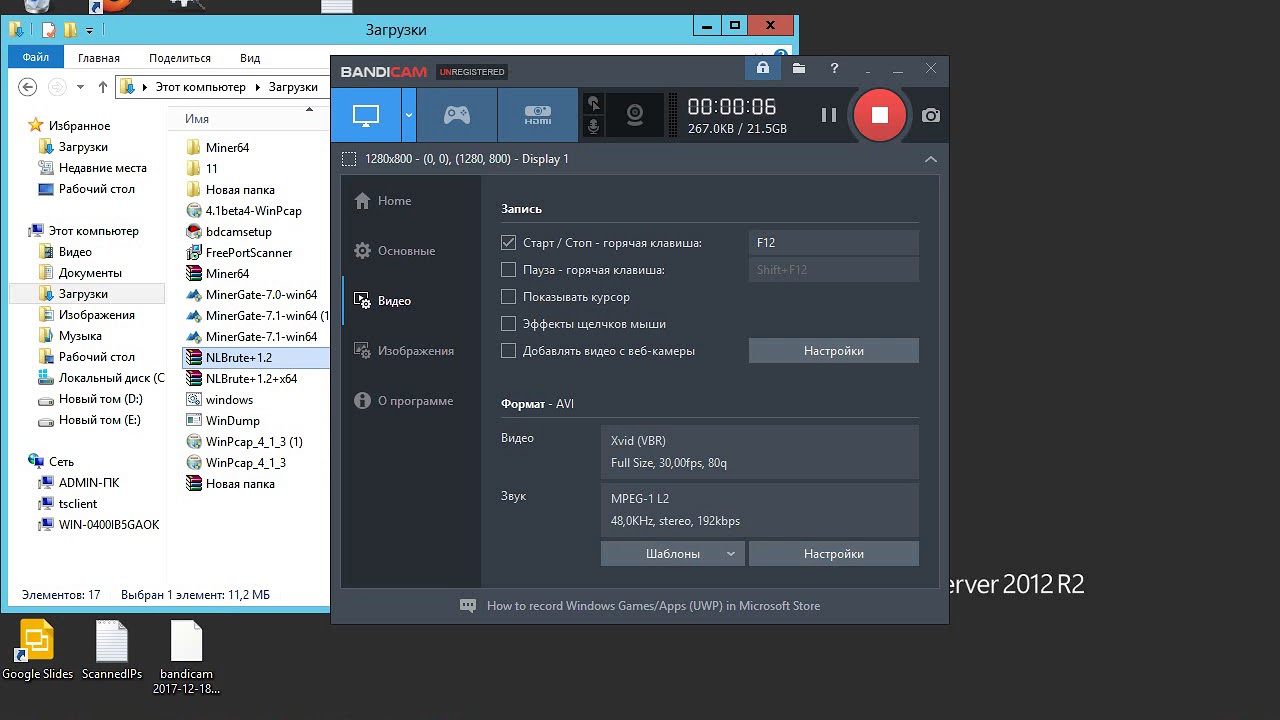Enable Показывать курсор checkbox
Image resolution: width=1280 pixels, height=720 pixels.
click(509, 297)
